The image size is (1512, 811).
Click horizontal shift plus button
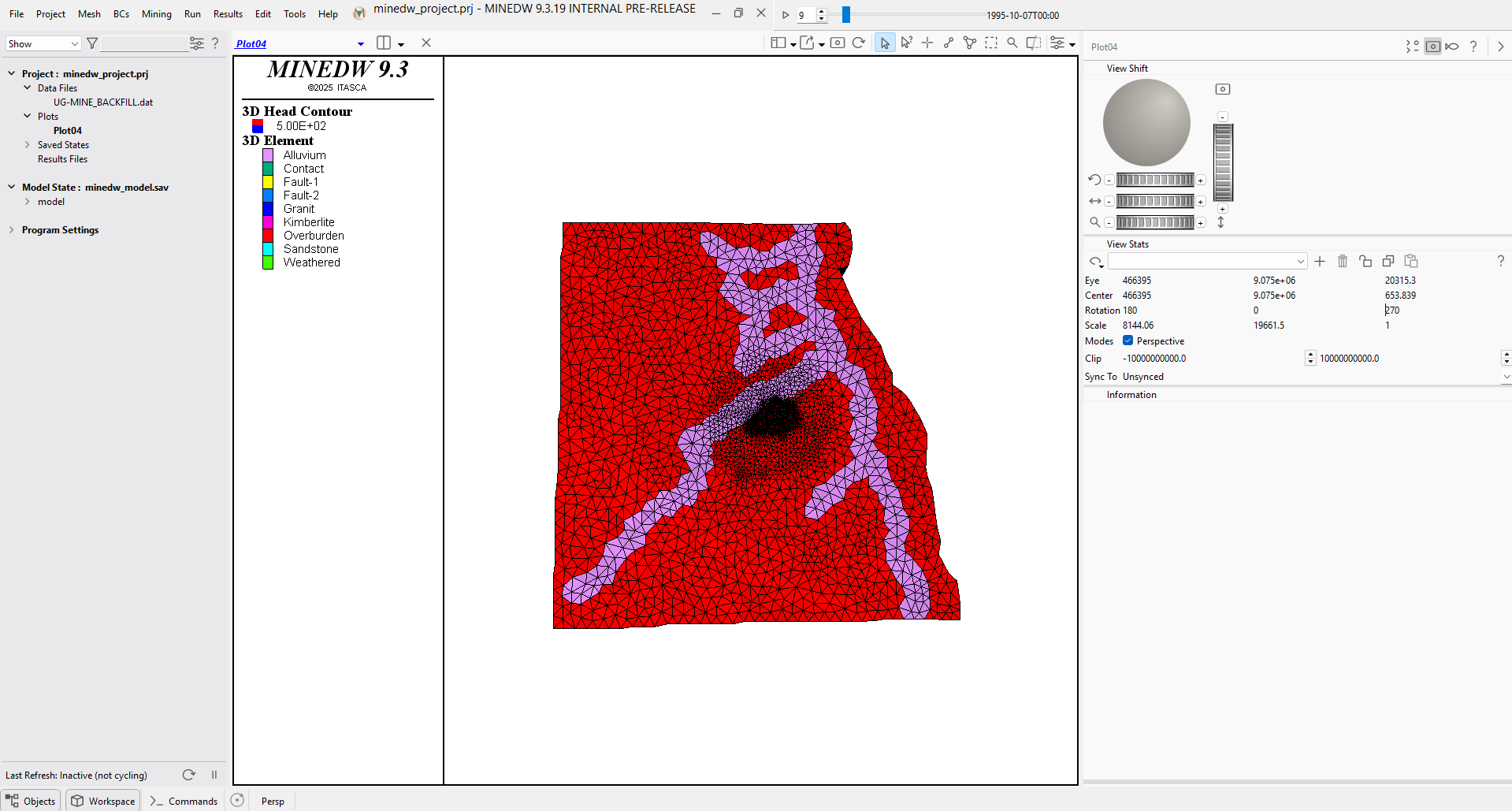[1201, 202]
